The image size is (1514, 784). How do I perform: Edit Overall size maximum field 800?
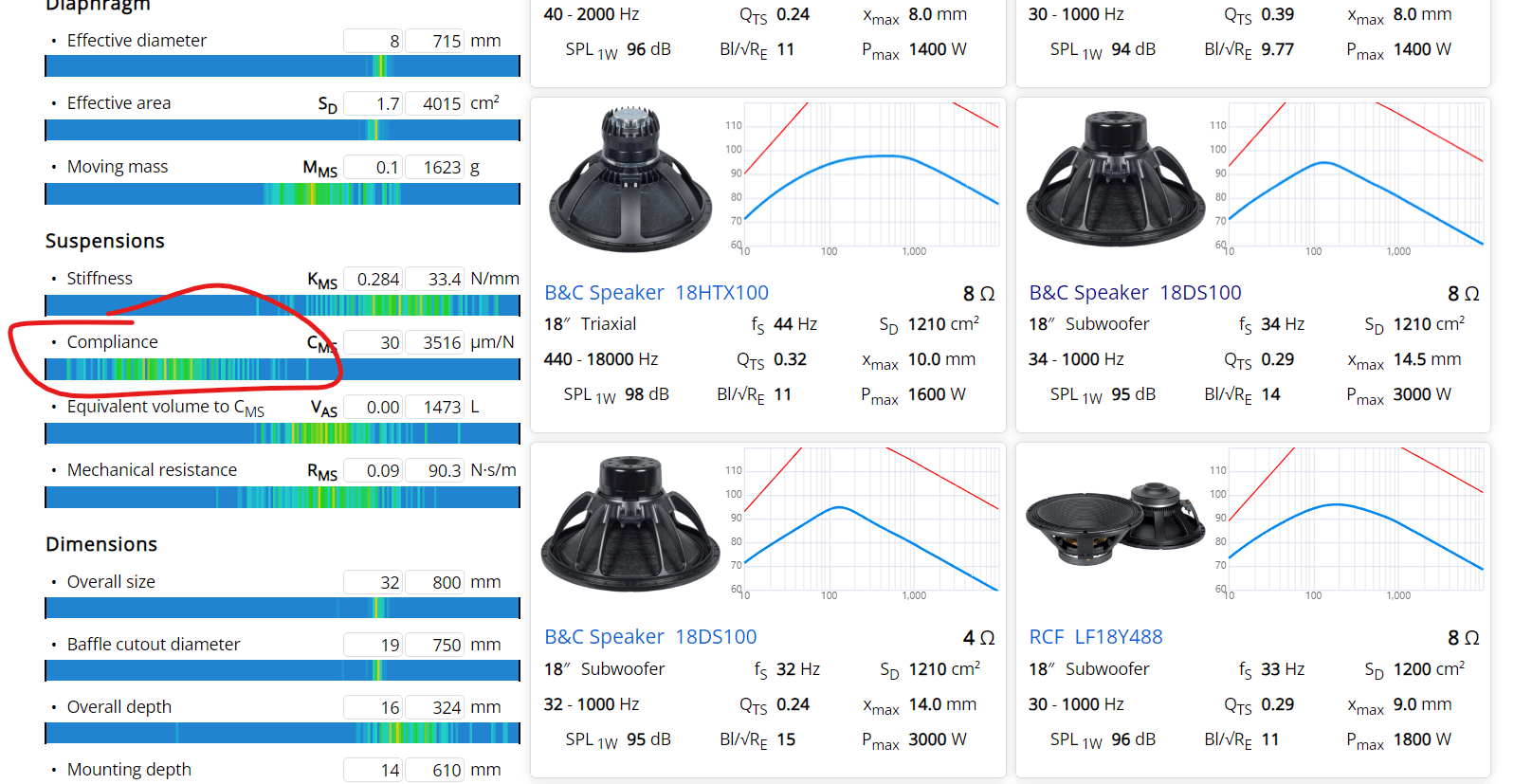click(435, 582)
